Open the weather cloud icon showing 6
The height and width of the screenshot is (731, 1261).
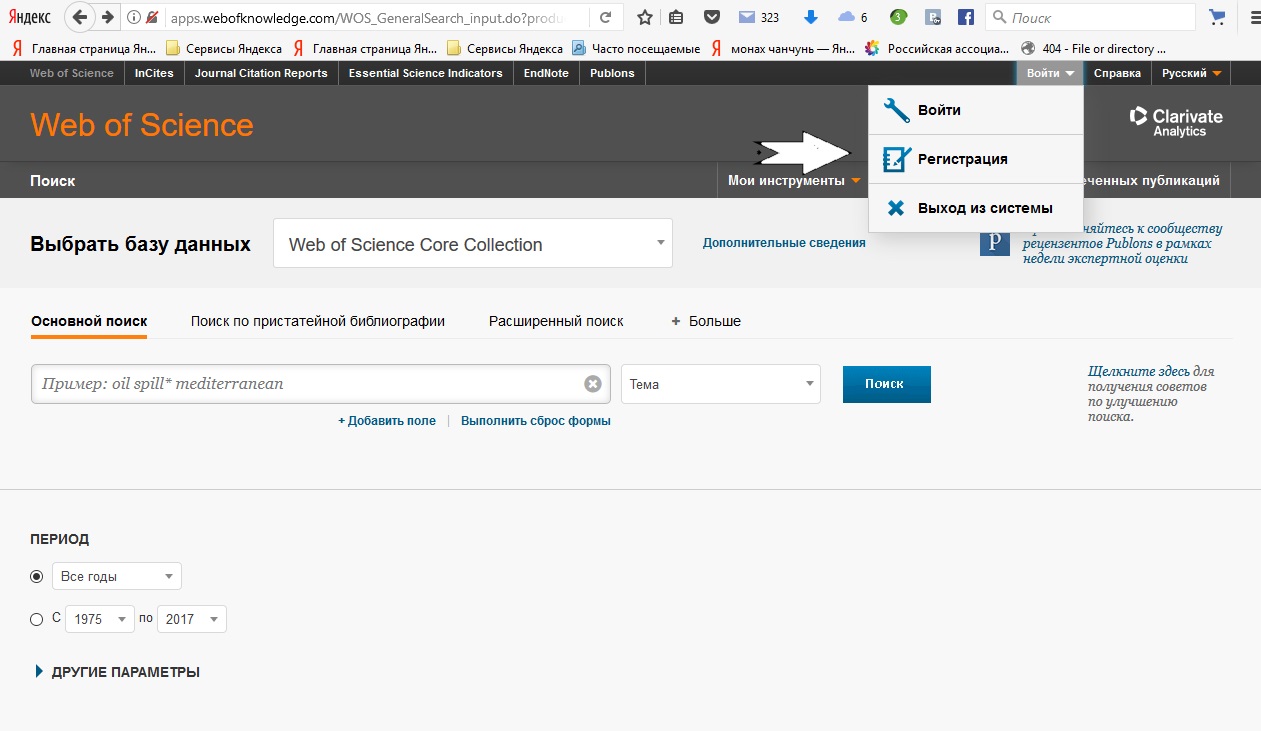coord(853,17)
